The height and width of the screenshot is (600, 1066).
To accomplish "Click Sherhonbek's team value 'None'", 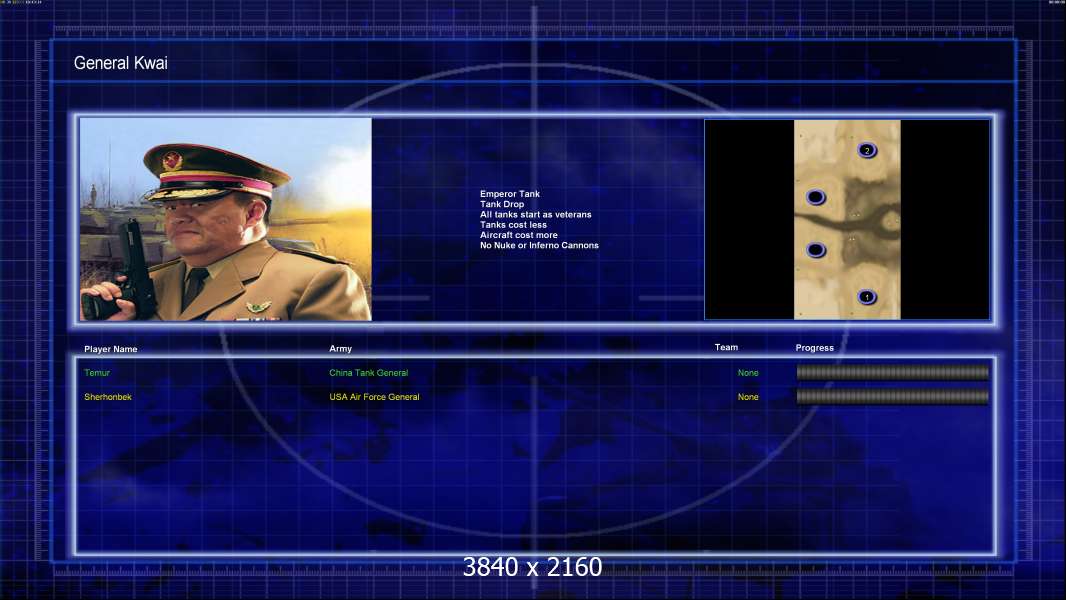I will pos(748,397).
